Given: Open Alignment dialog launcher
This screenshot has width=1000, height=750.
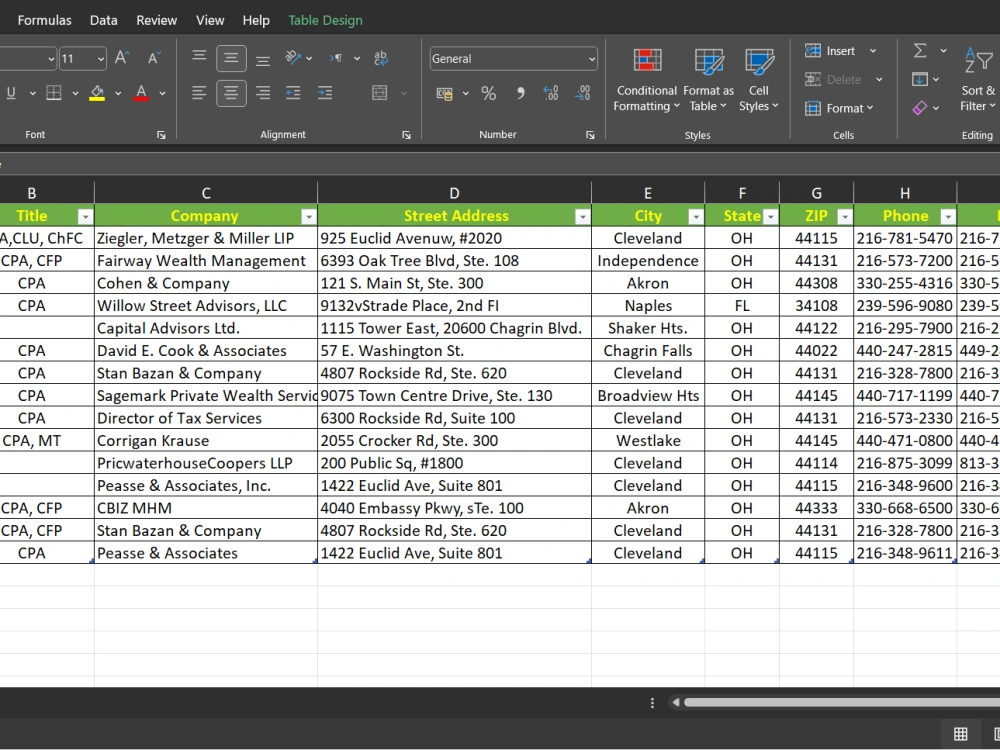Looking at the screenshot, I should [406, 135].
